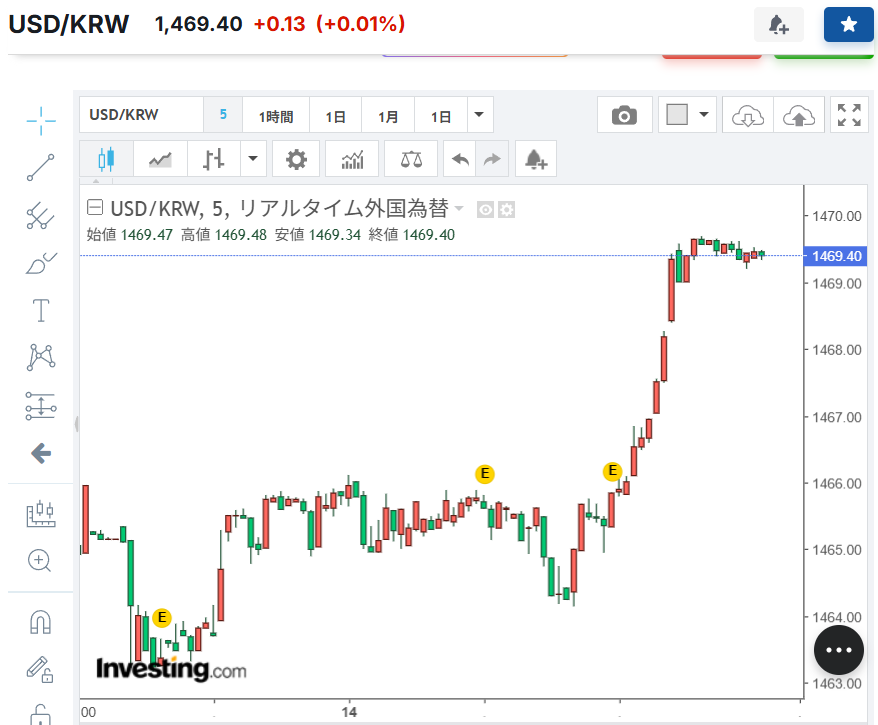Expand the time interval dropdown arrow
This screenshot has width=878, height=725.
click(481, 115)
